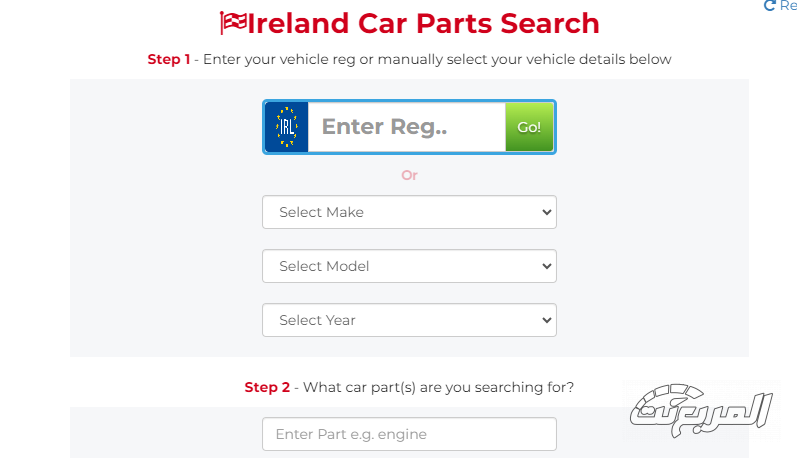Click the checkered flag icon beside the title
The image size is (797, 458).
pyautogui.click(x=232, y=22)
